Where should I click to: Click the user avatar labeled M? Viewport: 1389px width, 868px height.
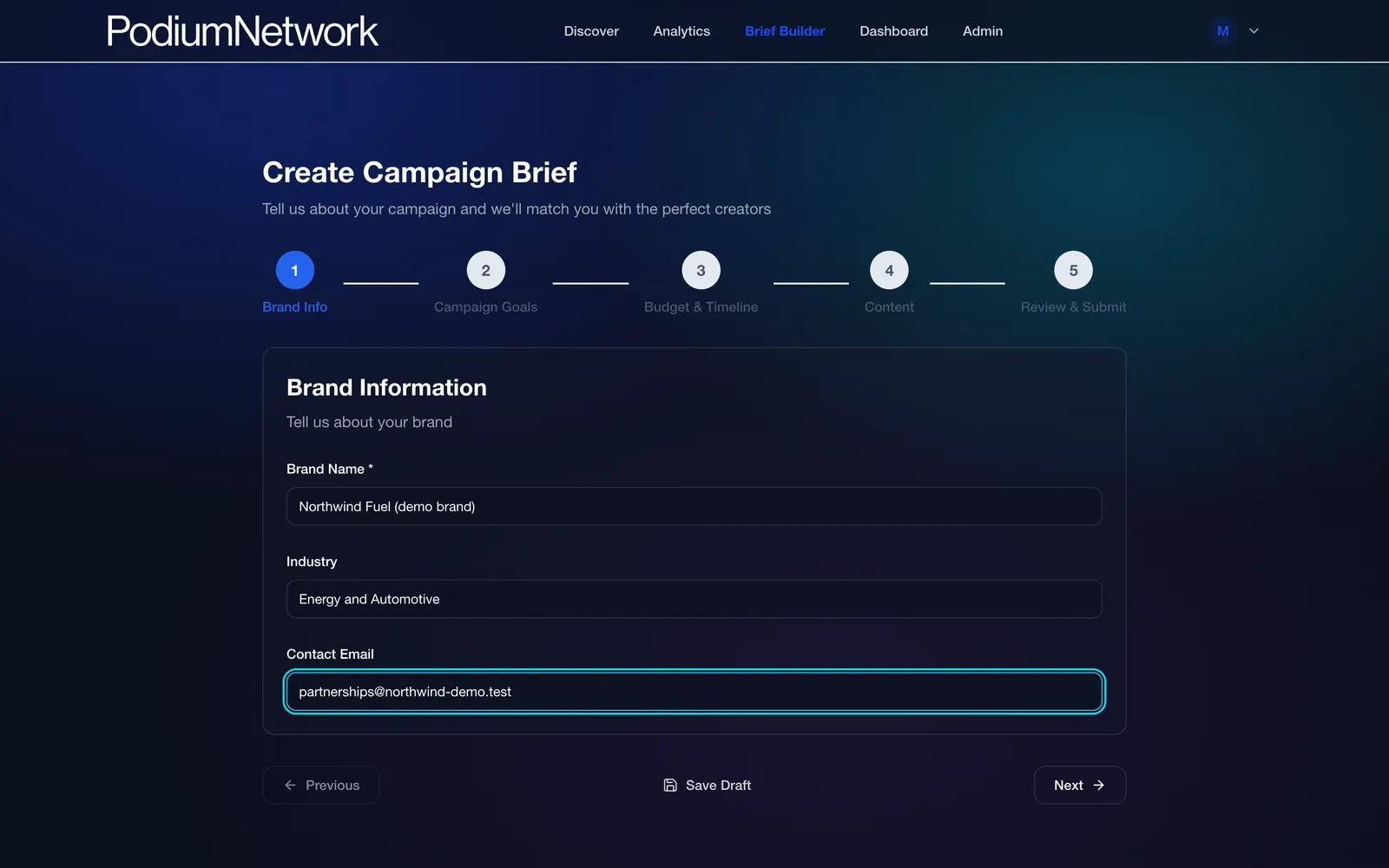1222,31
